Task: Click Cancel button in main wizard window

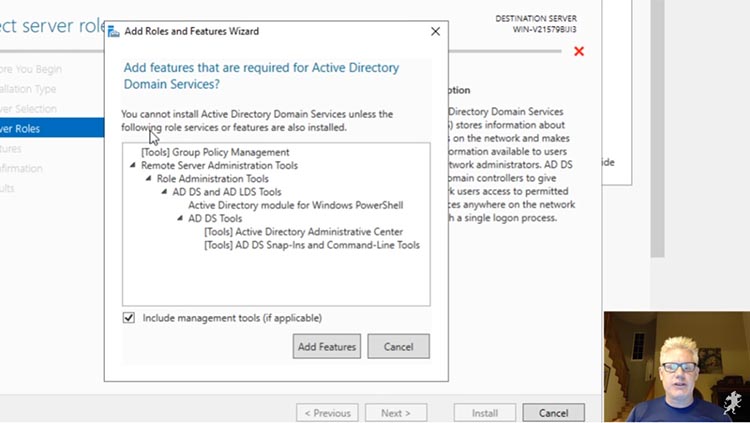Action: point(553,413)
